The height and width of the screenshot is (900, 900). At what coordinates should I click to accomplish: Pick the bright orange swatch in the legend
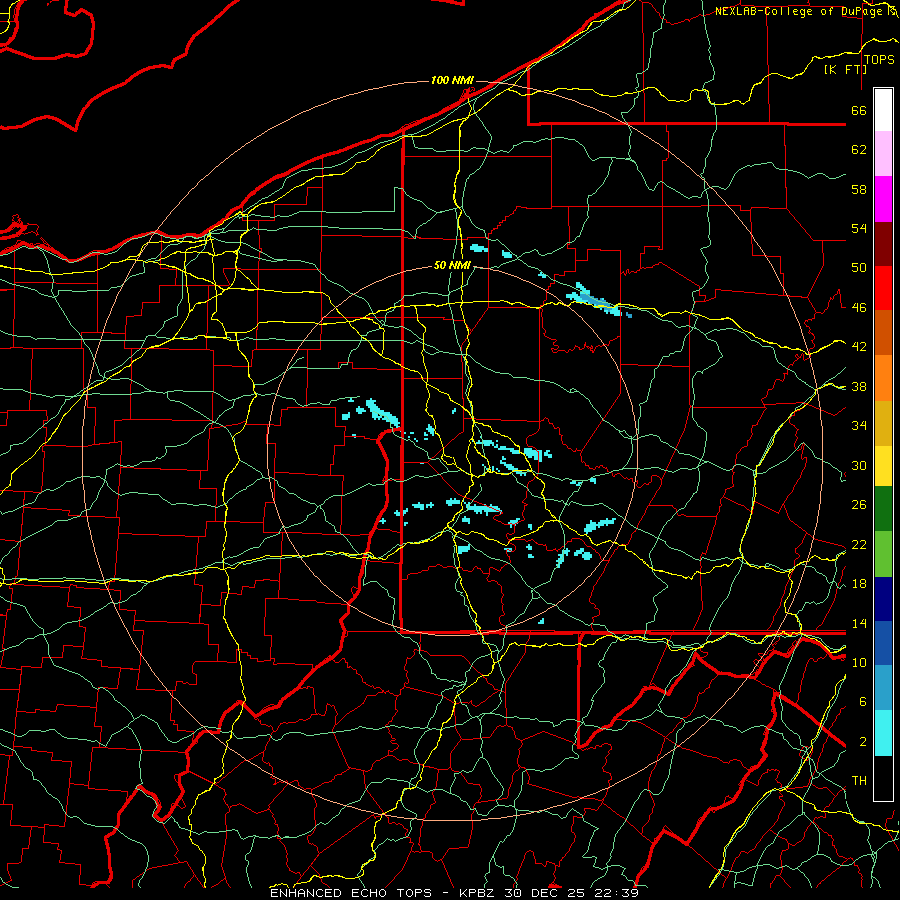(883, 378)
